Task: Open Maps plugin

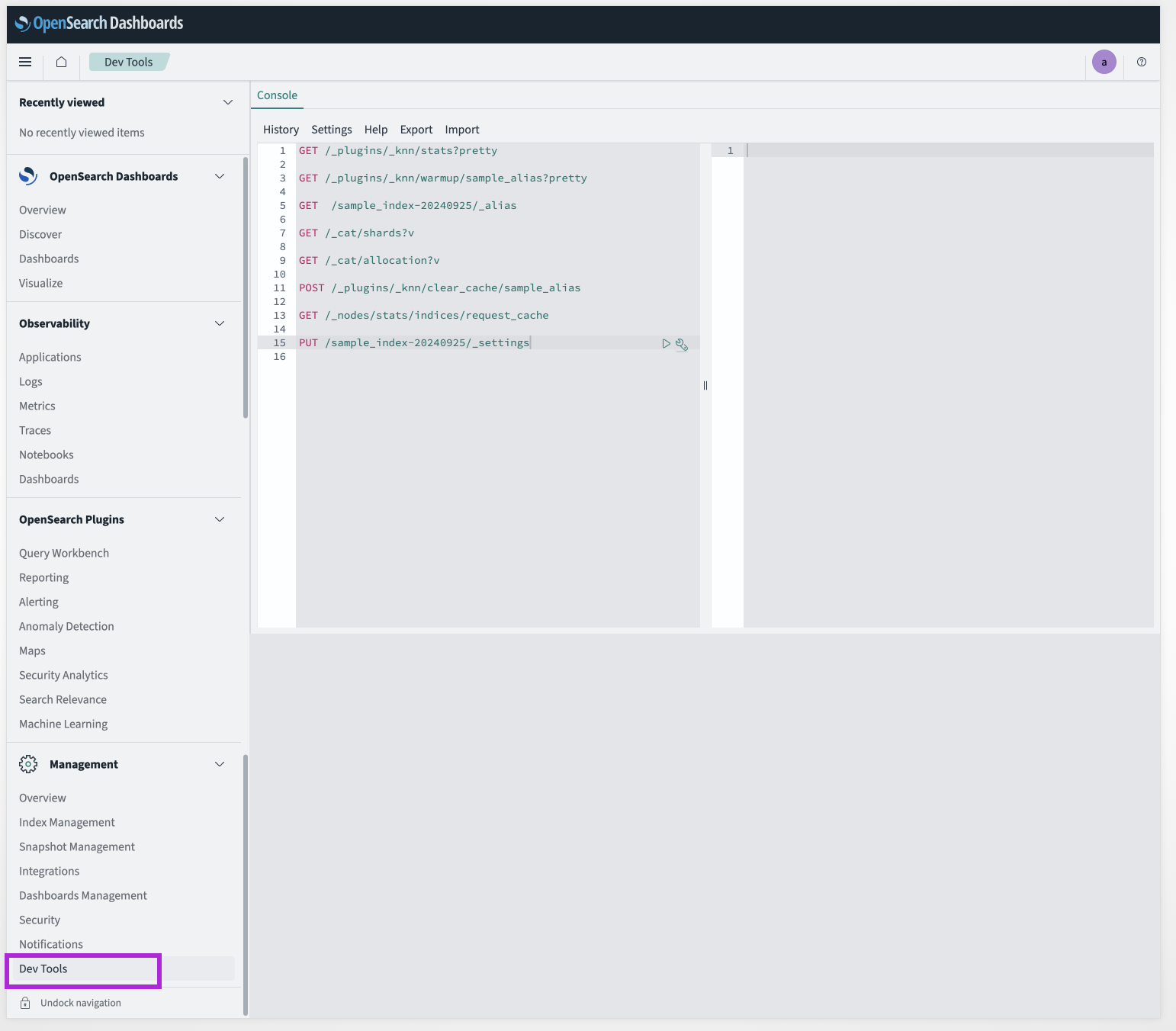Action: 32,650
